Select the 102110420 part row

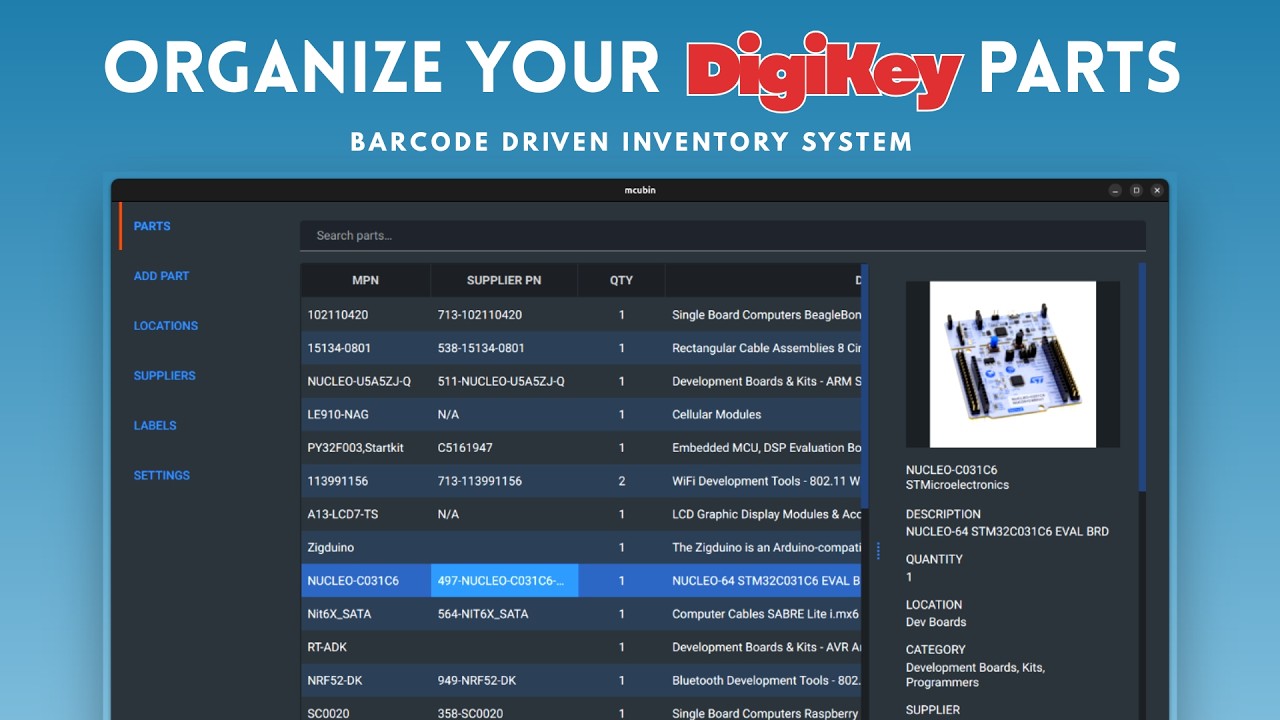(581, 315)
